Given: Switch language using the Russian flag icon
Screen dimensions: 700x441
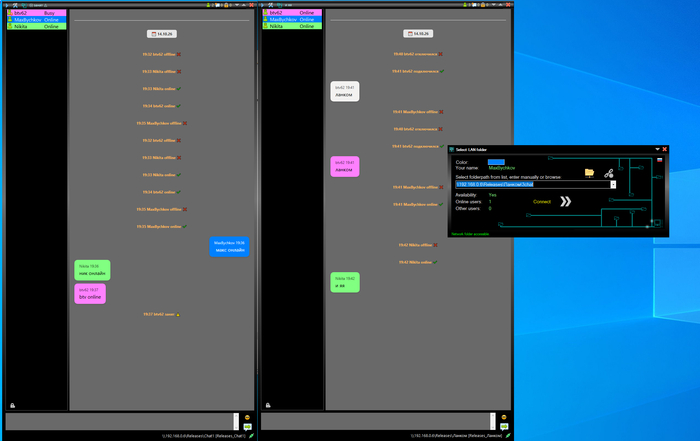Looking at the screenshot, I should 659,160.
